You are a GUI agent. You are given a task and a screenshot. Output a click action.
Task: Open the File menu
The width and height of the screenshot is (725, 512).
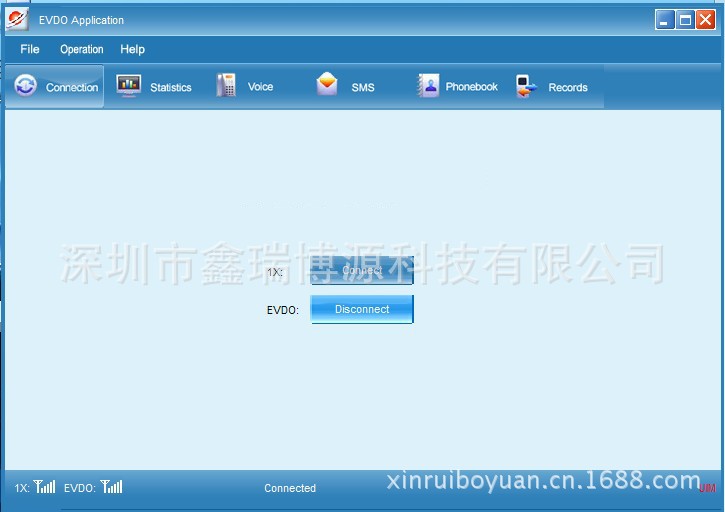click(x=30, y=49)
